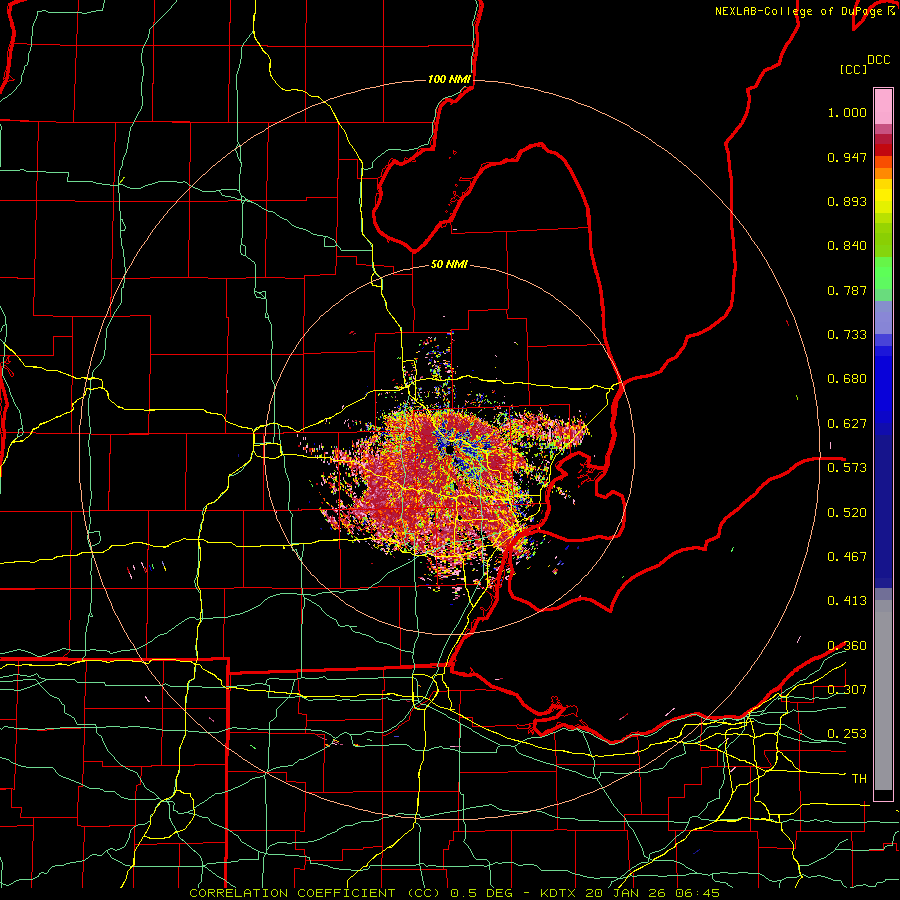
Task: Click the 1.000 scale value
Action: coord(847,112)
